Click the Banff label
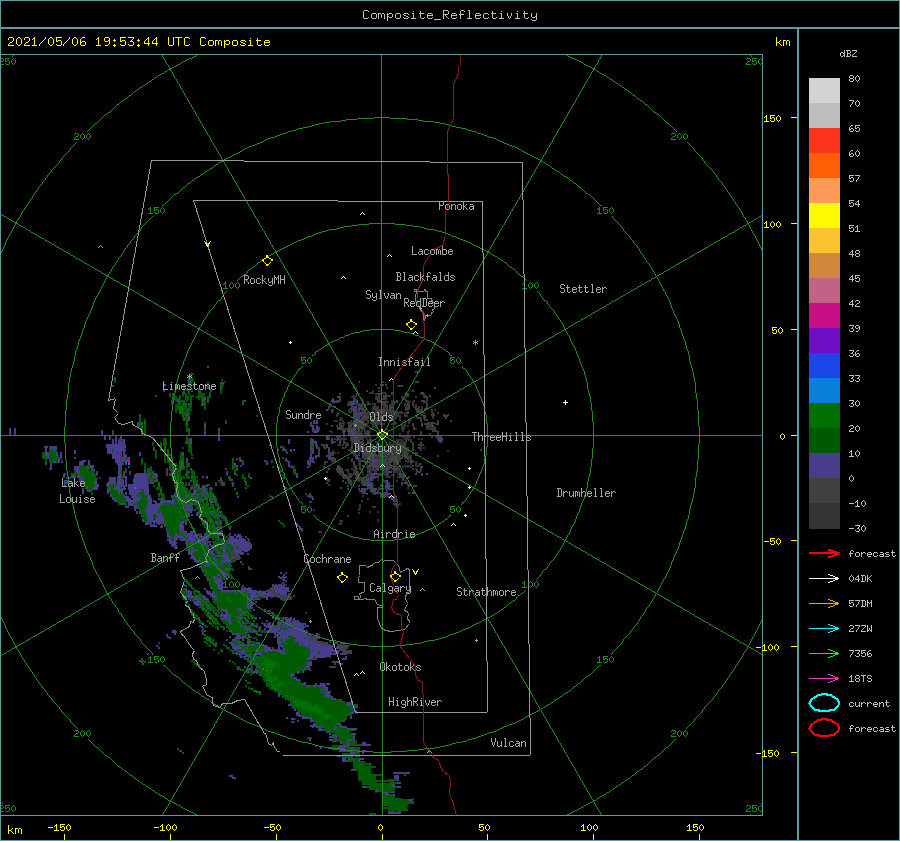The height and width of the screenshot is (841, 900). (x=165, y=557)
